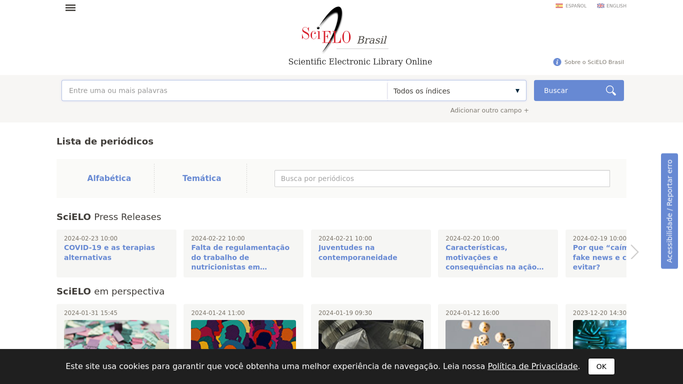The height and width of the screenshot is (384, 683).
Task: Select the Alfabética journal list tab
Action: (109, 178)
